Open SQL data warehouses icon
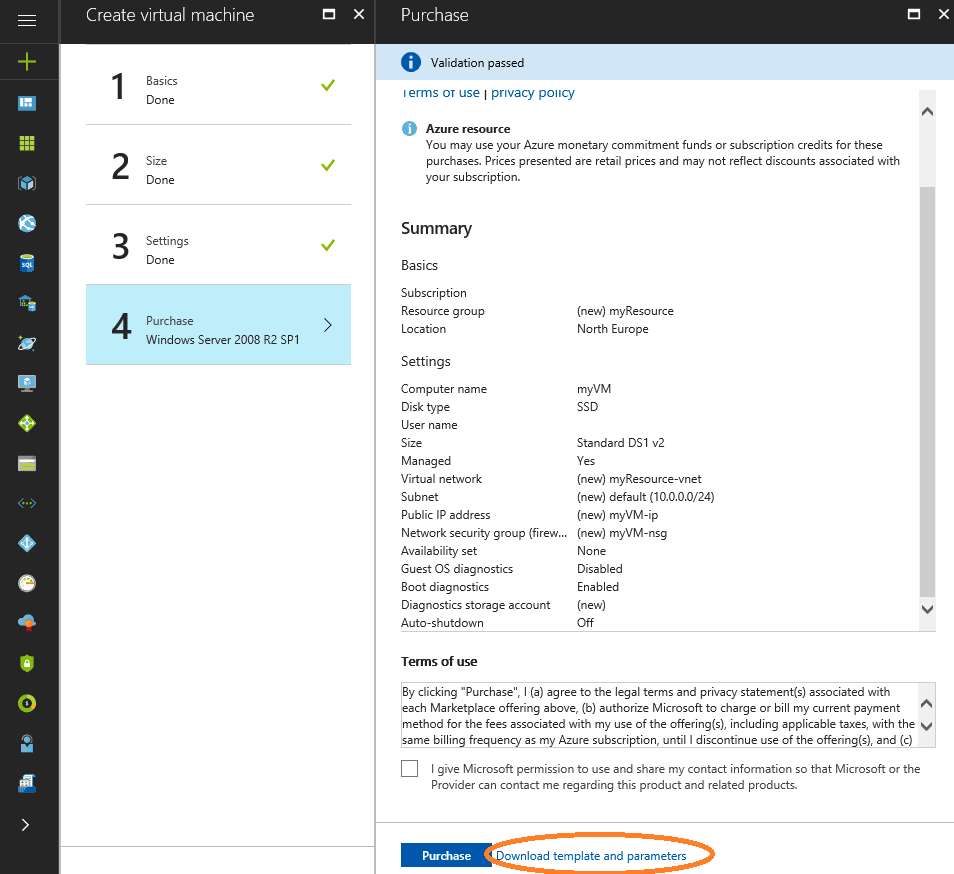 (x=27, y=303)
